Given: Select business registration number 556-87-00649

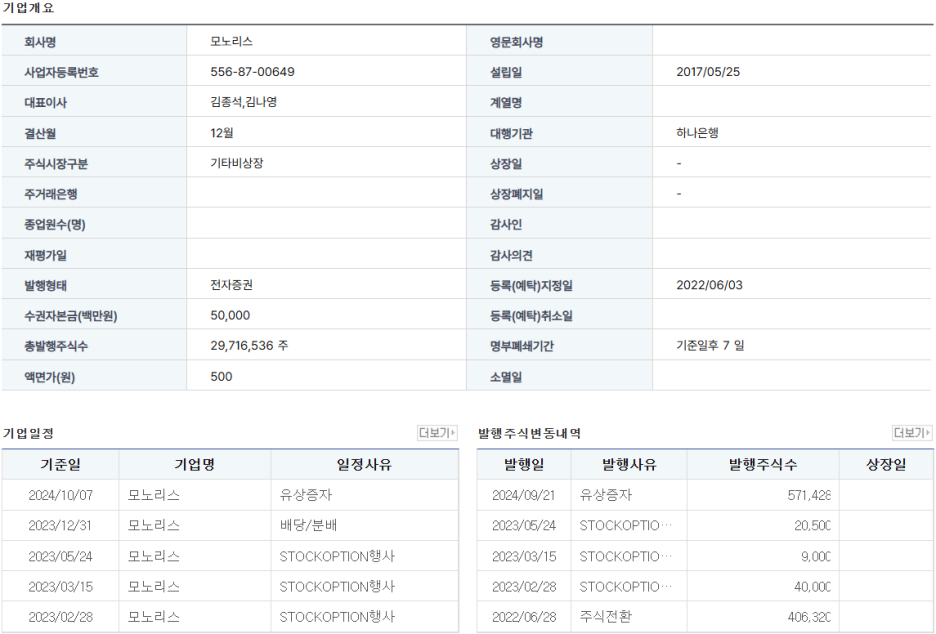Looking at the screenshot, I should click(253, 72).
